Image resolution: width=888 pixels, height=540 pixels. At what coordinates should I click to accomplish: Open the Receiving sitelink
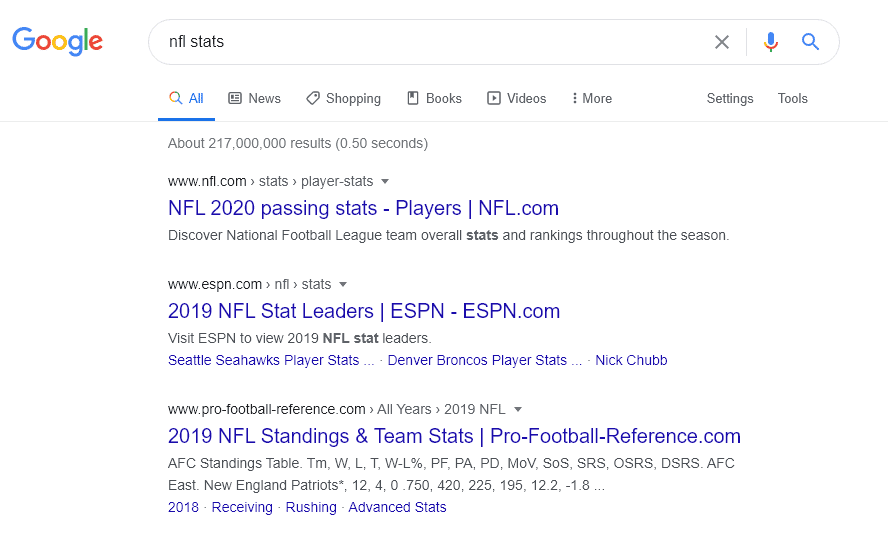(242, 508)
